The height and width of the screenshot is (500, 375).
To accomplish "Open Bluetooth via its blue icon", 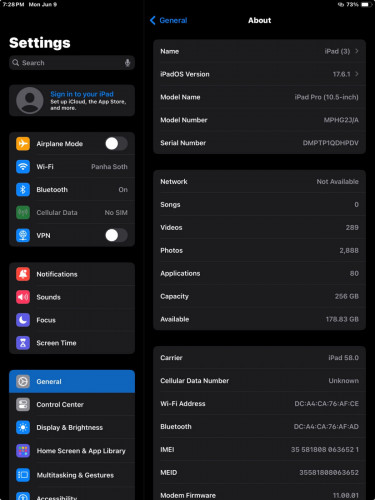I will [x=23, y=189].
